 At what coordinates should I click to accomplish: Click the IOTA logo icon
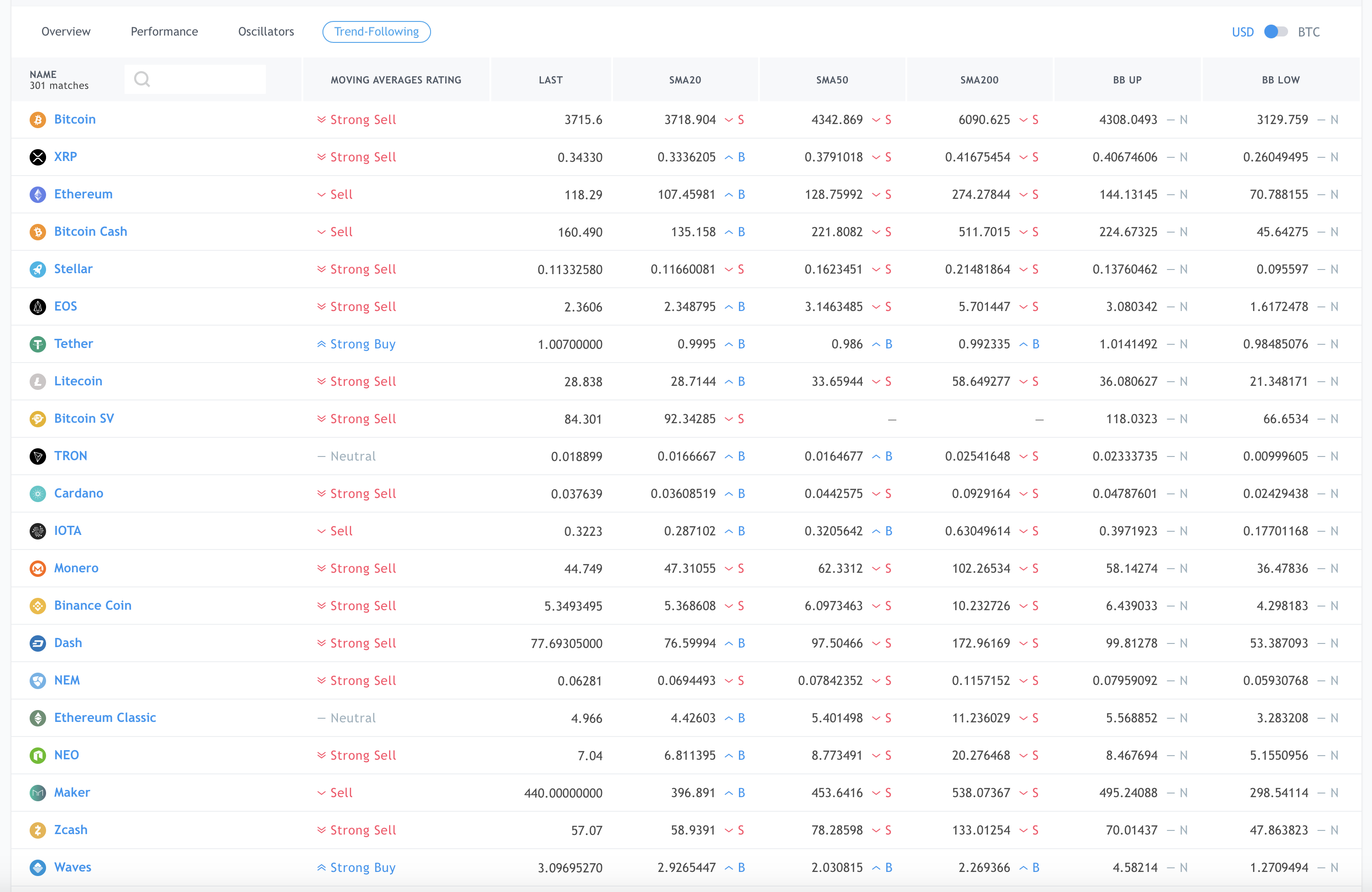click(37, 531)
